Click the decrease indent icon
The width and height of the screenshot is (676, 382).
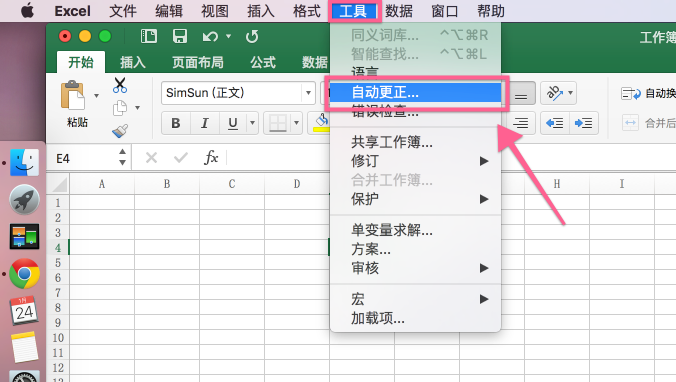pos(555,123)
